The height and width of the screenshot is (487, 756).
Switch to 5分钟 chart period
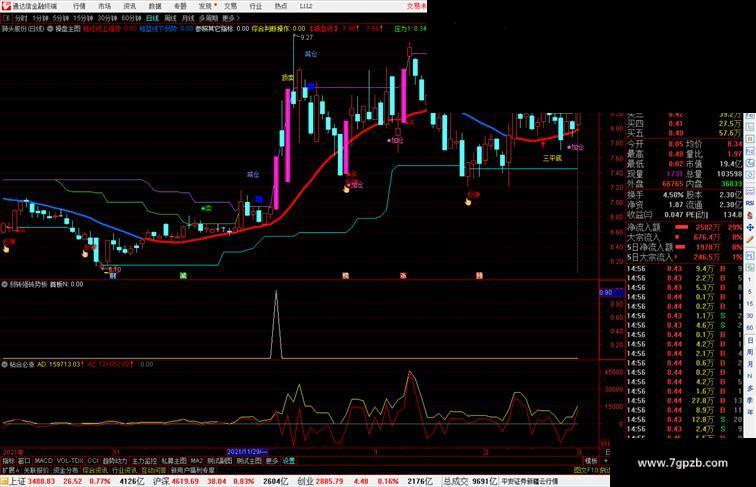tap(60, 18)
